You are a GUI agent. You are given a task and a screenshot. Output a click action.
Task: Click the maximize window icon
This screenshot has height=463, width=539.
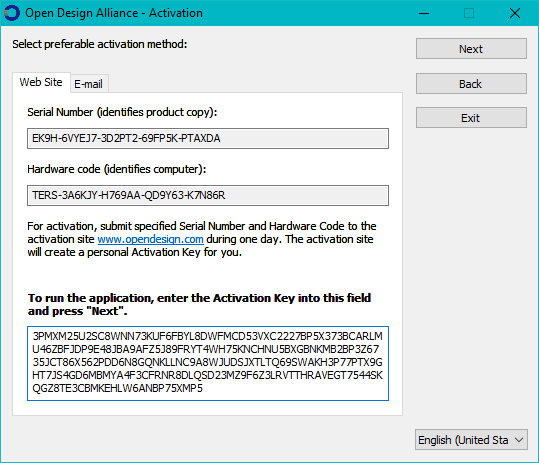pos(469,13)
